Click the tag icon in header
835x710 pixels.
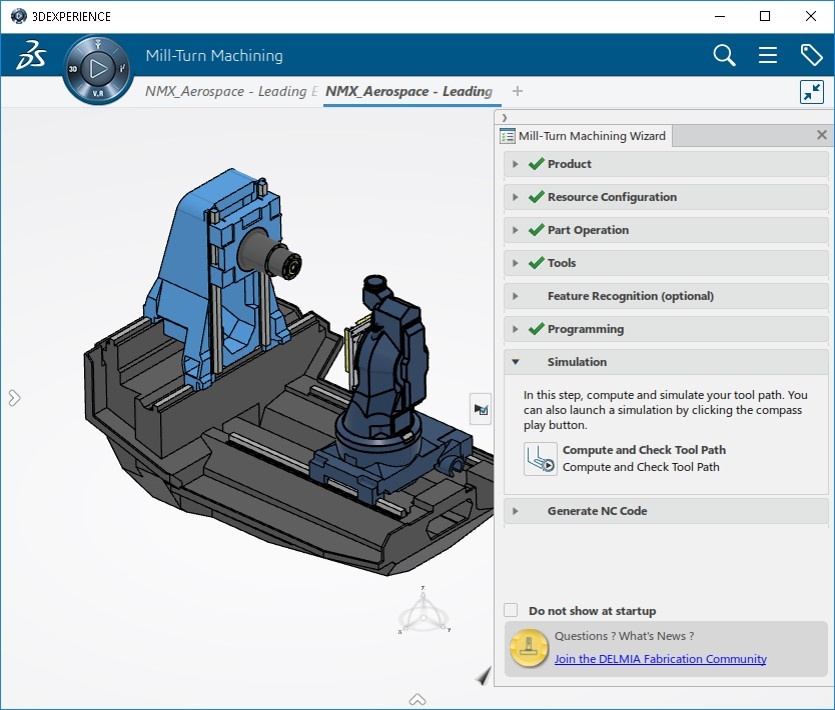pyautogui.click(x=811, y=55)
